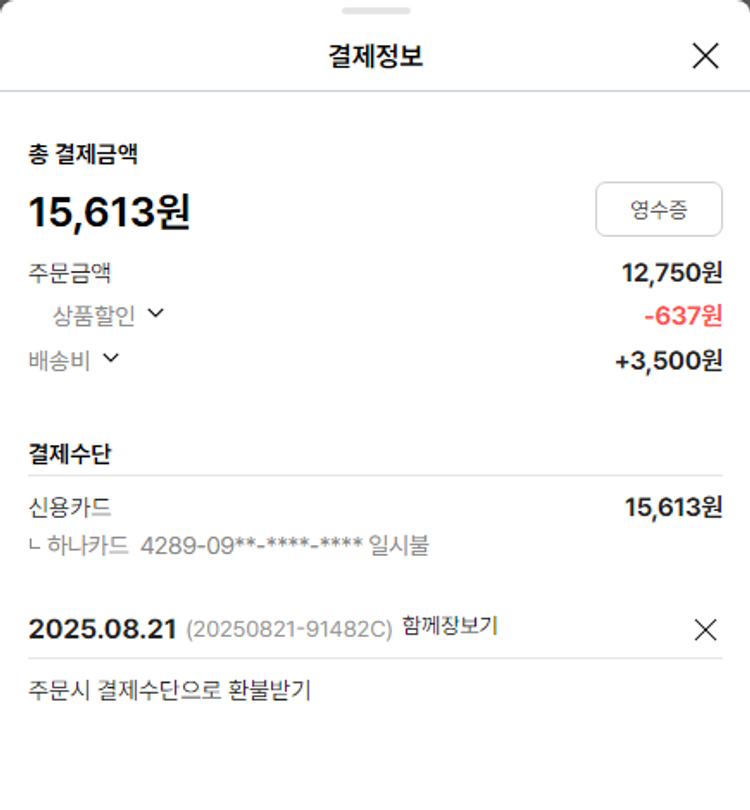750x810 pixels.
Task: Close the 결제정보 sheet with the X
Action: tap(705, 56)
